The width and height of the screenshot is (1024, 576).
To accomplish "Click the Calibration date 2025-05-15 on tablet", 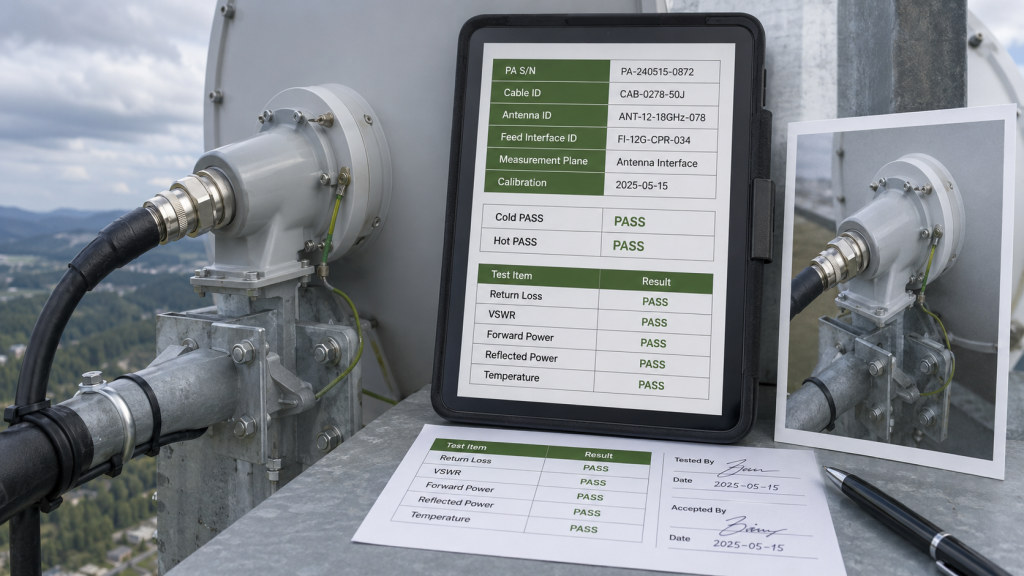I will click(641, 185).
